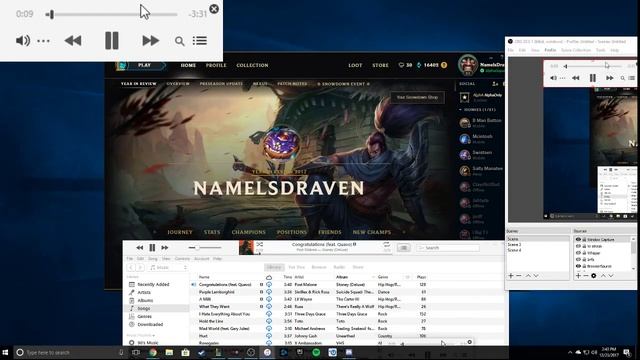
Task: Pause playback in the large mini player
Action: pyautogui.click(x=111, y=40)
